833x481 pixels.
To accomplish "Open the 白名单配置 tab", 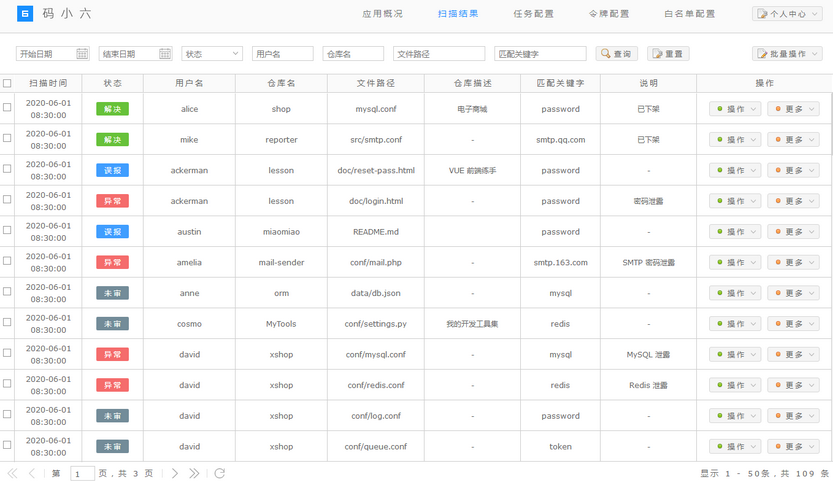I will pyautogui.click(x=690, y=14).
